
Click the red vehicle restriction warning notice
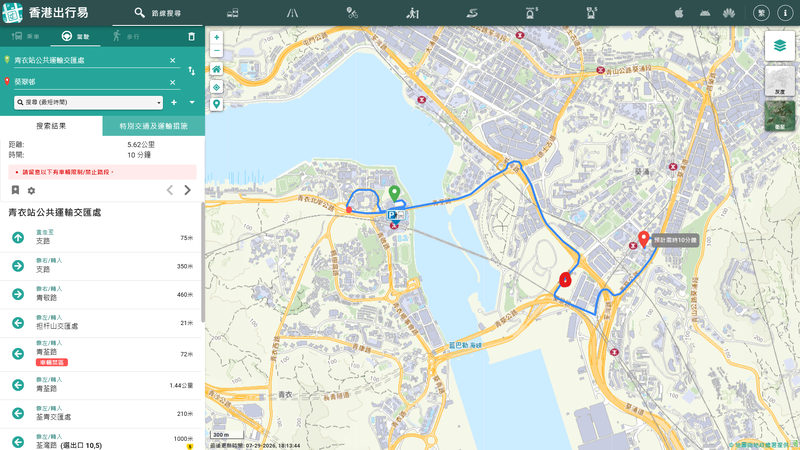click(102, 172)
